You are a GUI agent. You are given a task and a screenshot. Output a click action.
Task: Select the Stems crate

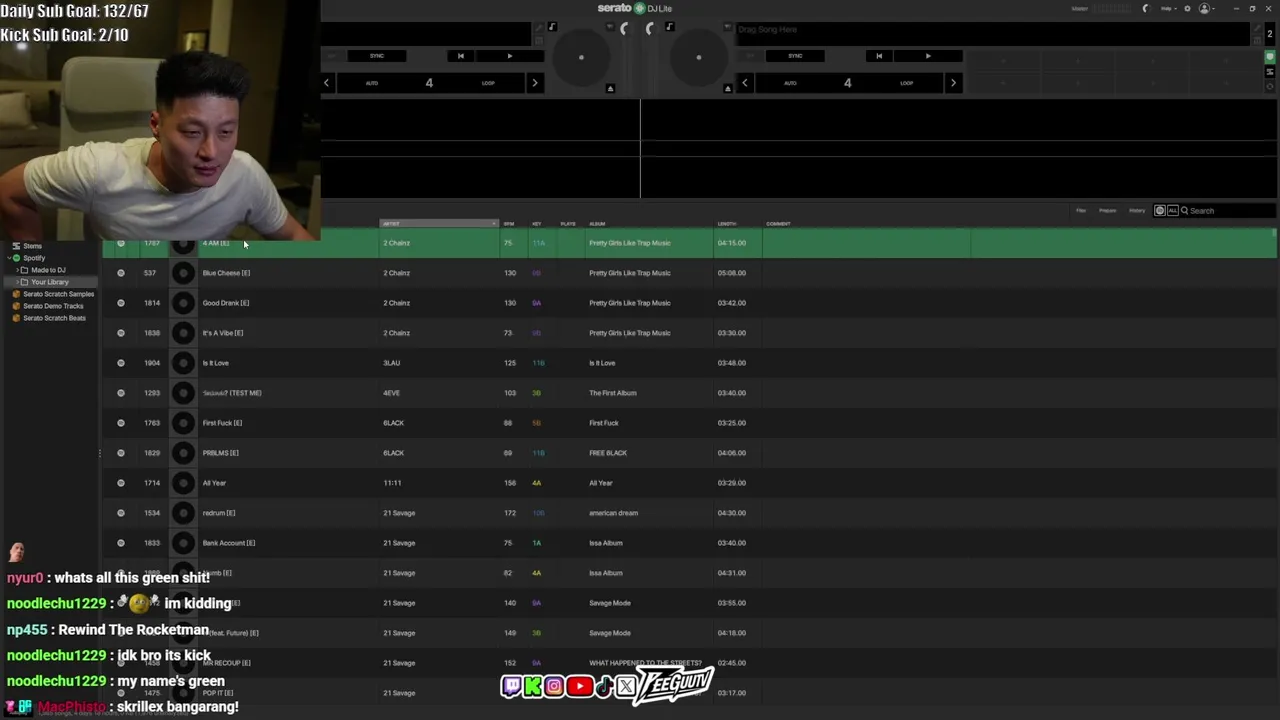[33, 246]
